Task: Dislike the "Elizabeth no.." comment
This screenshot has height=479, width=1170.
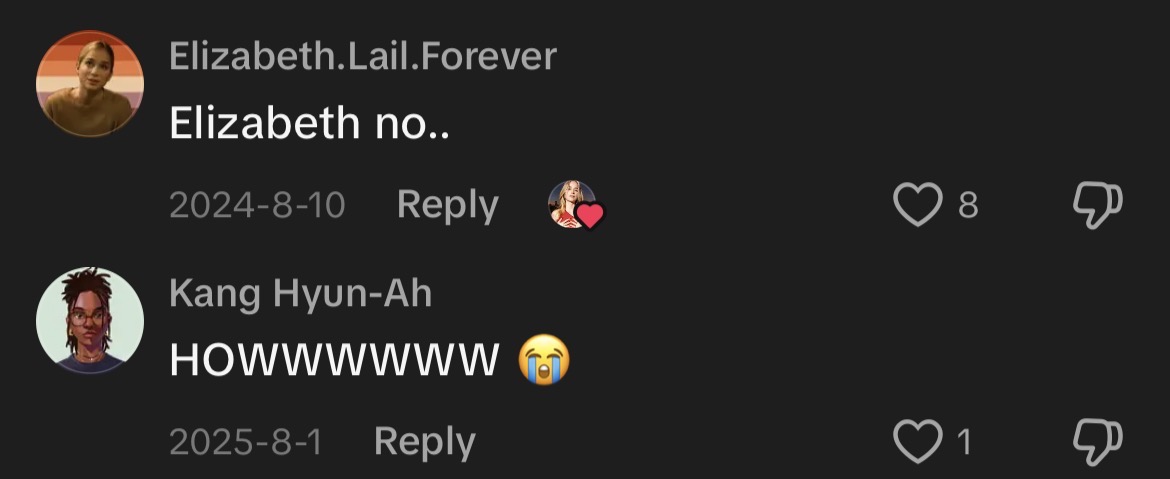Action: coord(1098,204)
